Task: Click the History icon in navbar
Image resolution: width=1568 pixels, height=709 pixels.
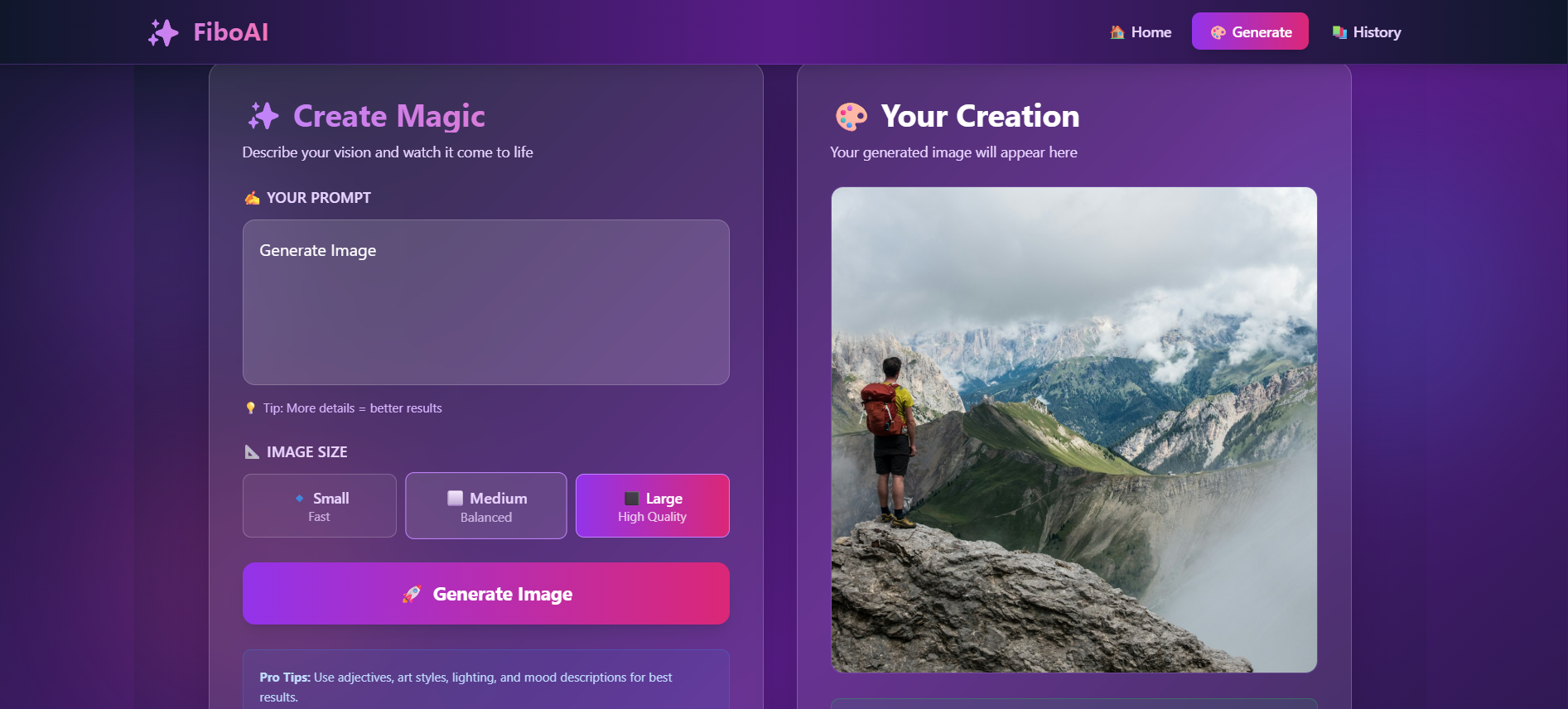Action: [x=1339, y=32]
